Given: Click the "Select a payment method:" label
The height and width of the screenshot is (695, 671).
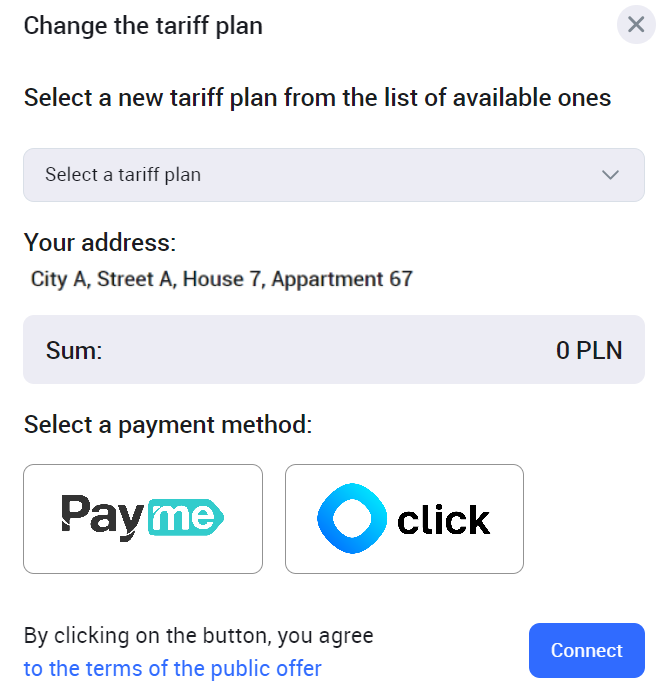Looking at the screenshot, I should pyautogui.click(x=168, y=425).
